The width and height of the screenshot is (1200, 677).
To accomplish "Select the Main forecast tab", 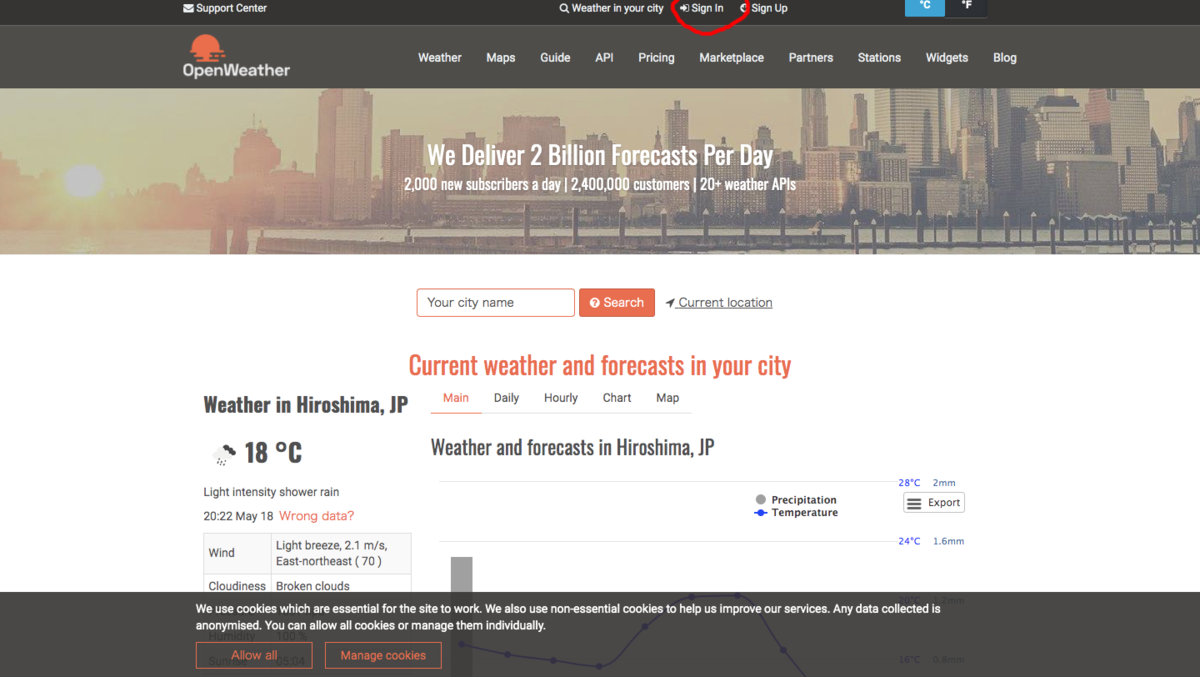I will coord(456,398).
